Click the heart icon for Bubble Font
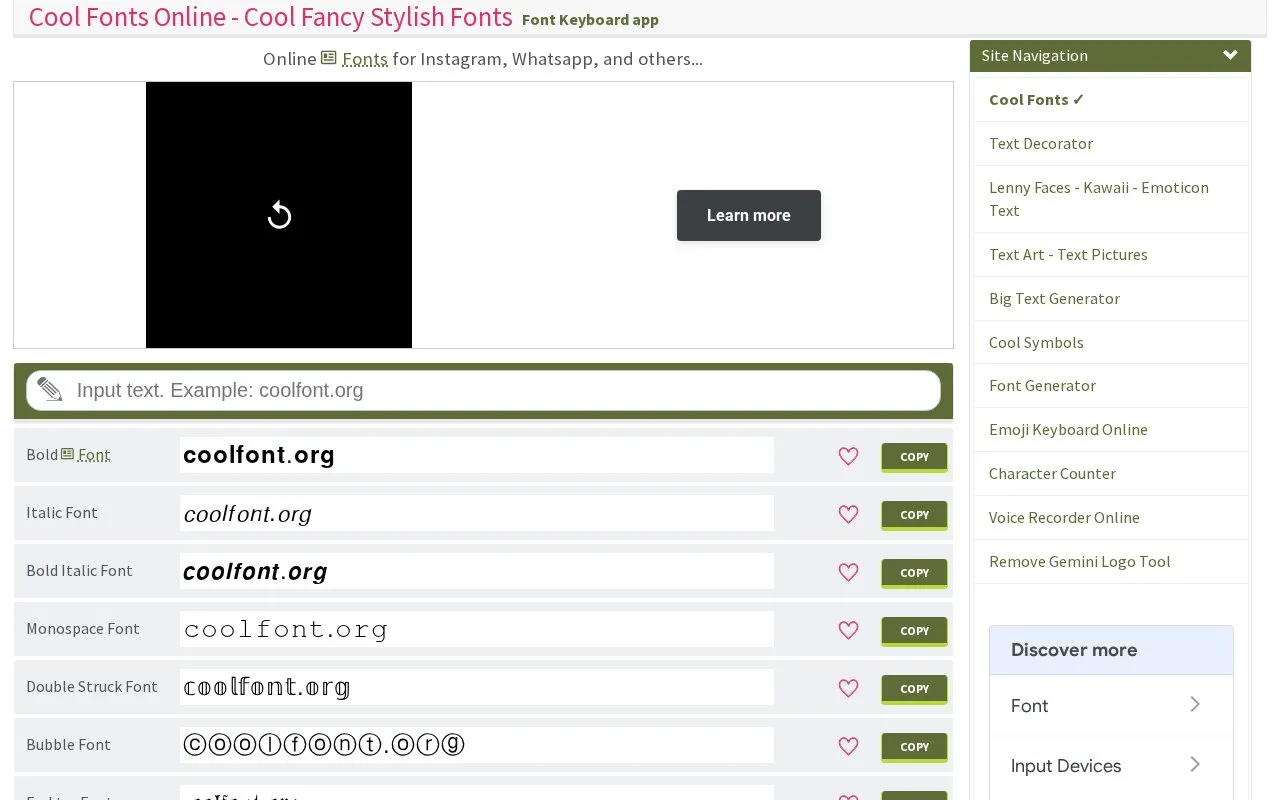 [x=848, y=746]
